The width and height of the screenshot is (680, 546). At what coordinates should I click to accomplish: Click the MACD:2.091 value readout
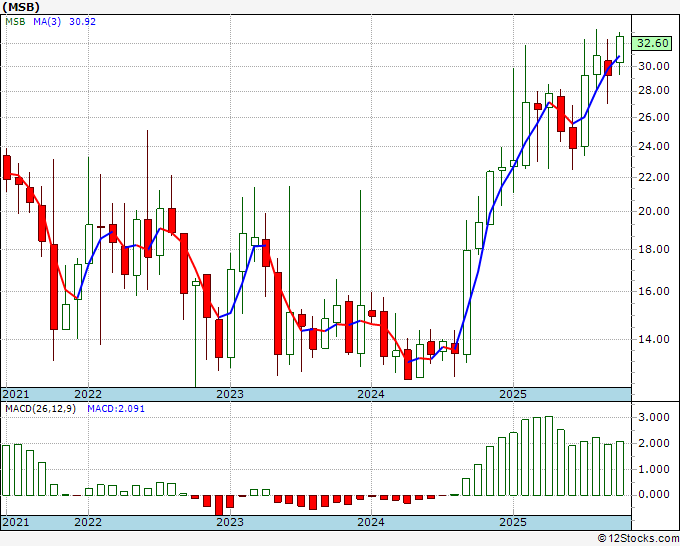pyautogui.click(x=116, y=409)
